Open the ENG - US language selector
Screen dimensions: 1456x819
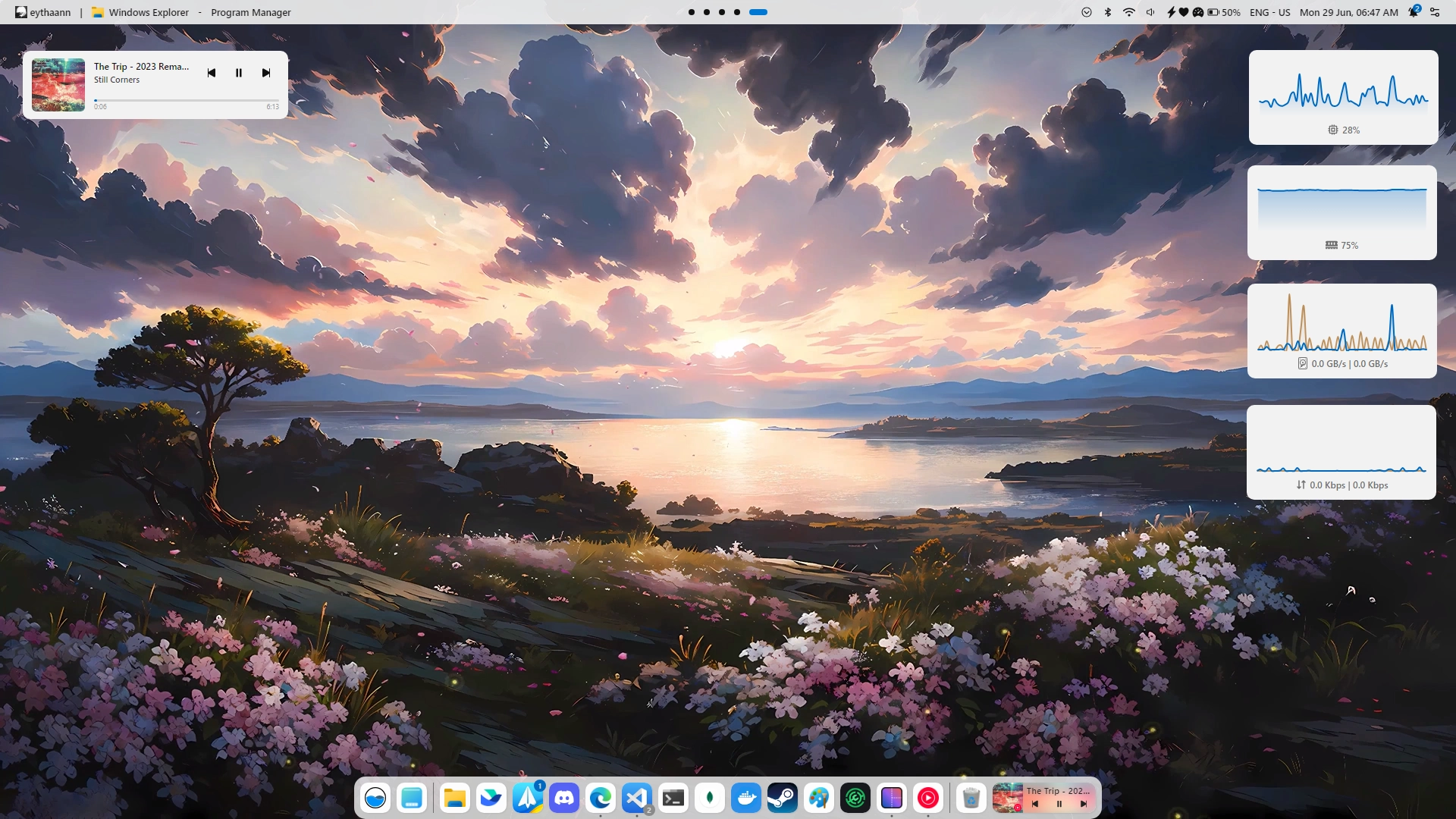click(1269, 12)
